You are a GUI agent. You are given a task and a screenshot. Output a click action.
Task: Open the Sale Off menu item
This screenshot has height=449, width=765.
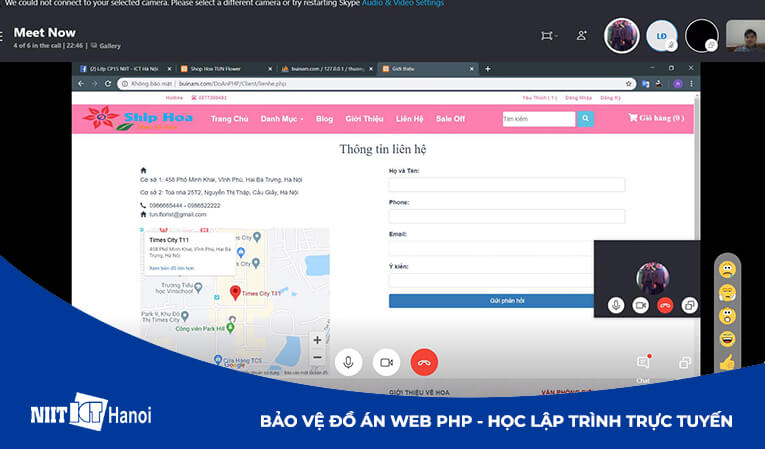pos(450,119)
